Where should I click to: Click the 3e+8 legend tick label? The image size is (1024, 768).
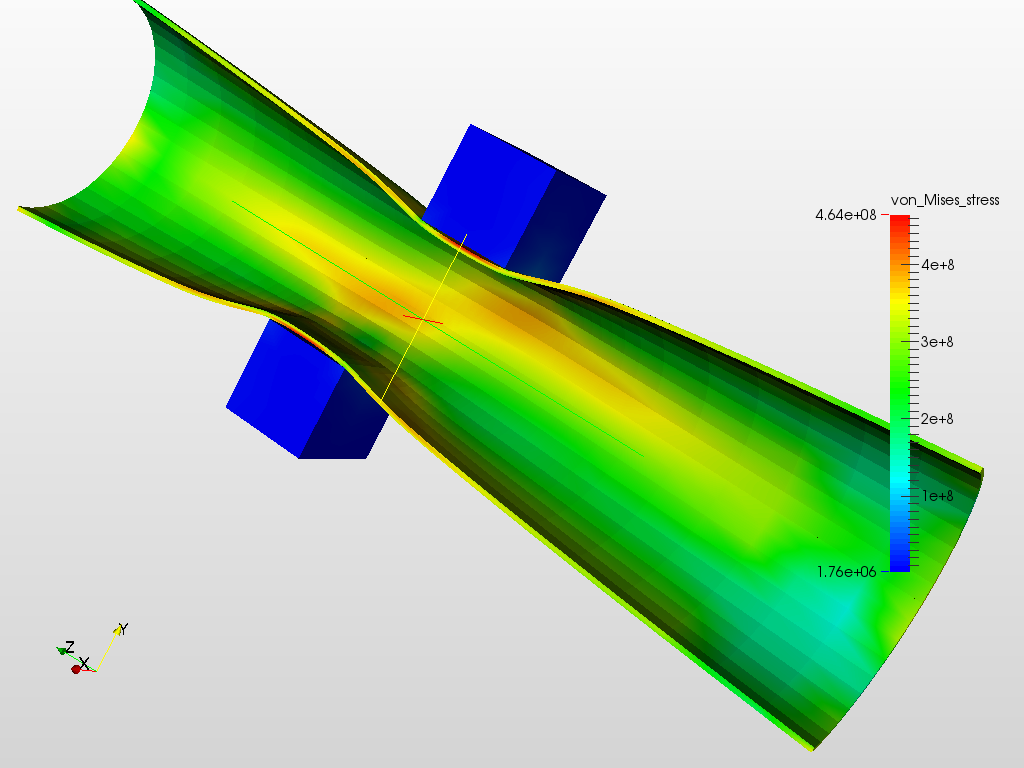[x=937, y=342]
